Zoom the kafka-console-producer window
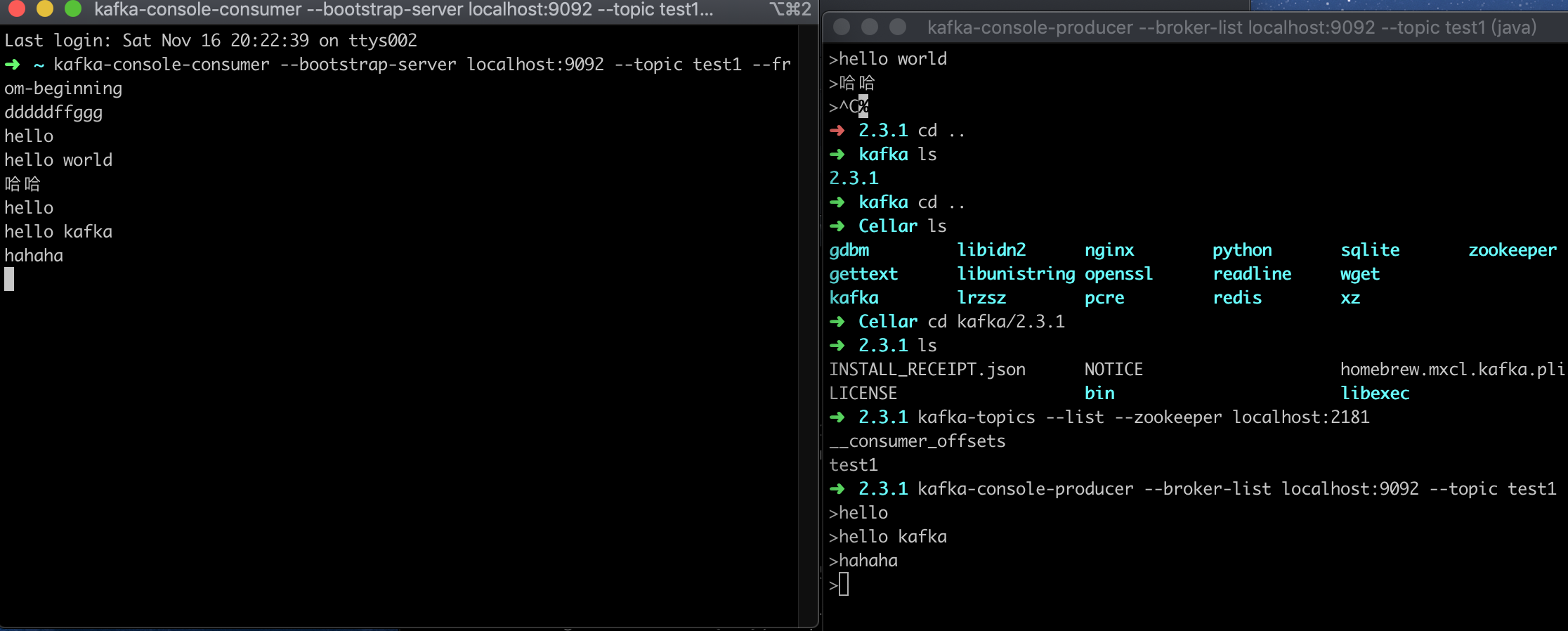 [898, 27]
